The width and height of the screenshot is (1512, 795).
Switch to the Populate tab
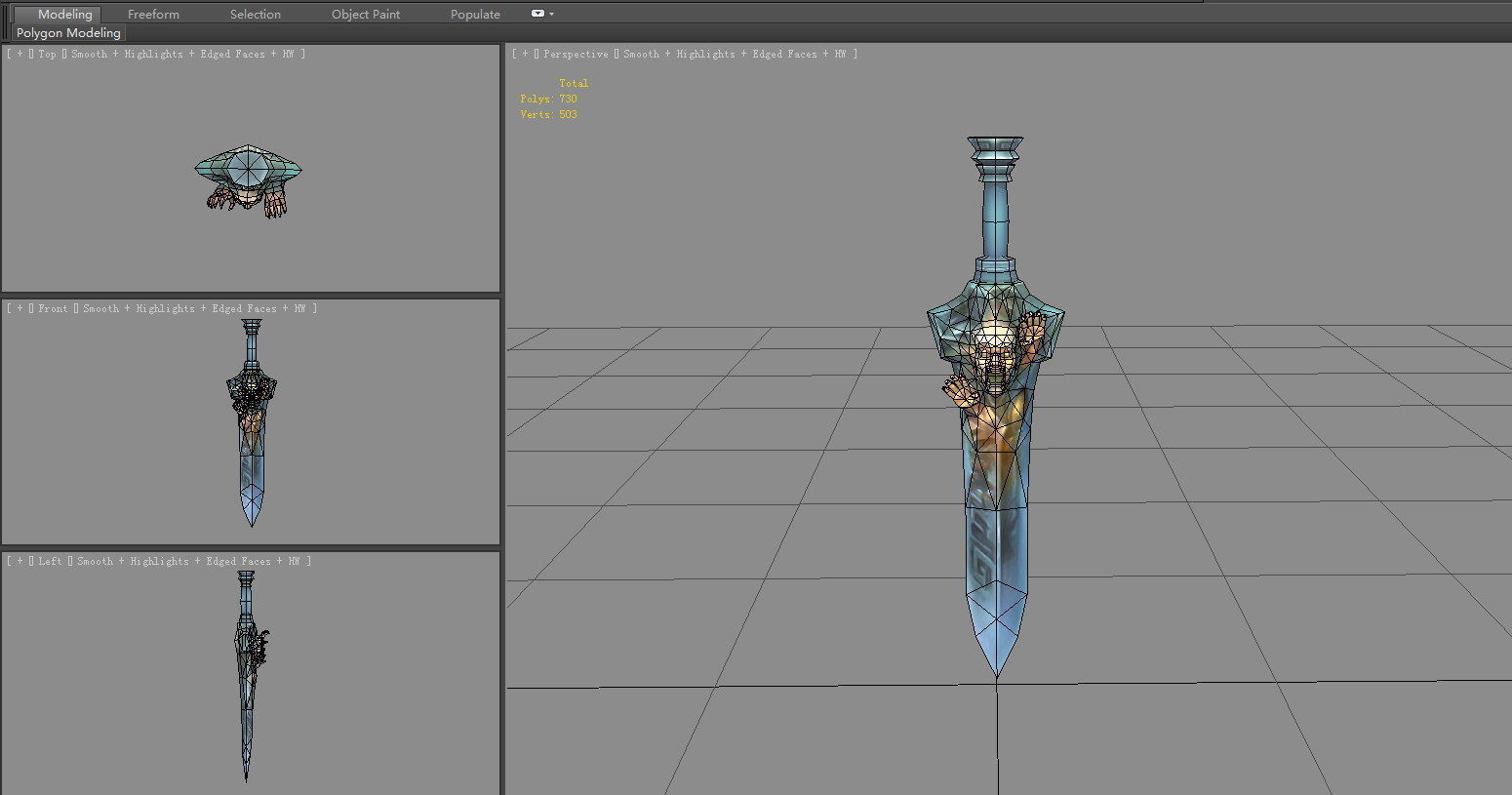coord(475,14)
